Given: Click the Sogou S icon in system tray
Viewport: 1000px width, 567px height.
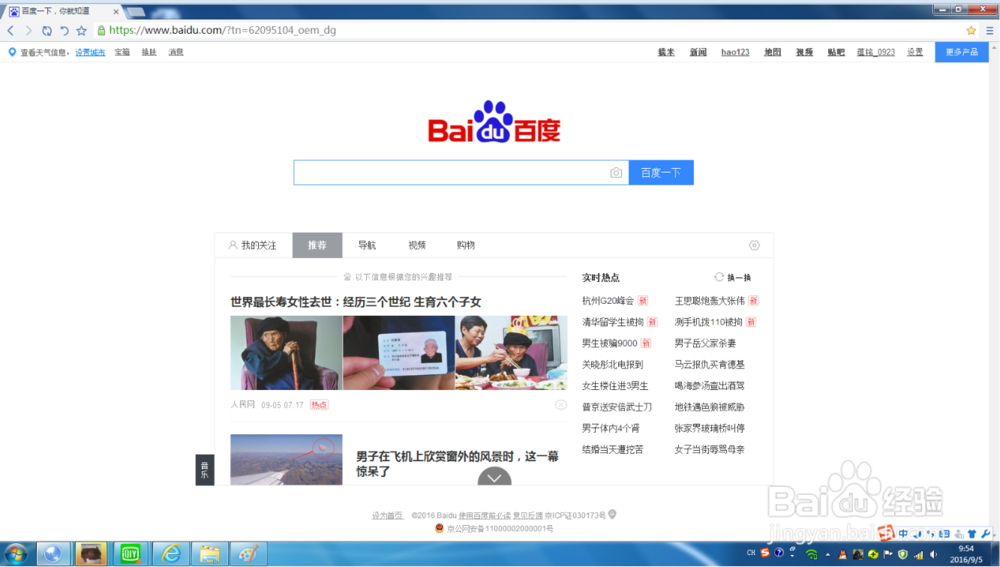Looking at the screenshot, I should [765, 553].
